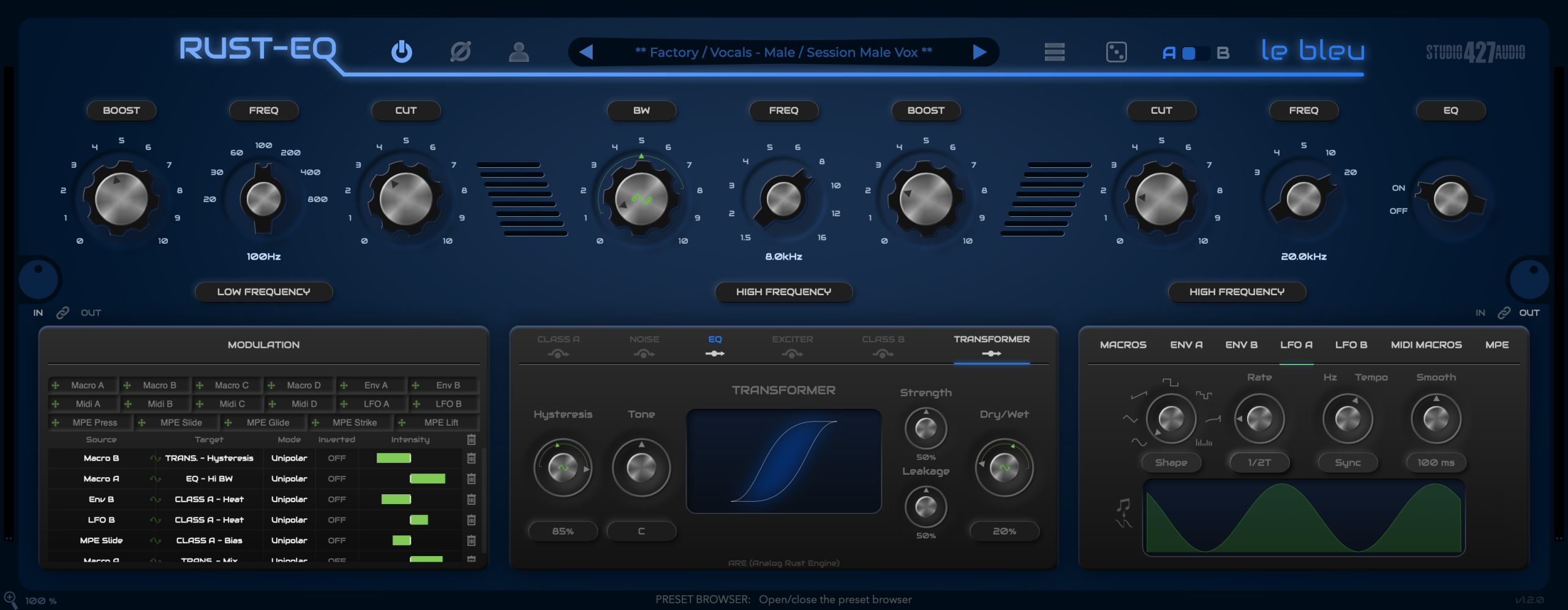Delete the Env B CLASS A Heat row

[x=471, y=500]
